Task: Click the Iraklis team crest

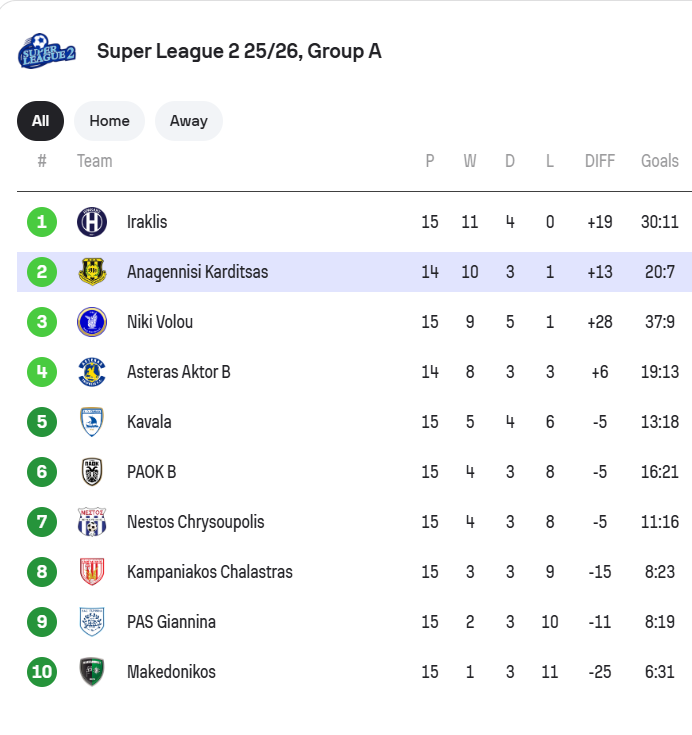Action: 92,222
